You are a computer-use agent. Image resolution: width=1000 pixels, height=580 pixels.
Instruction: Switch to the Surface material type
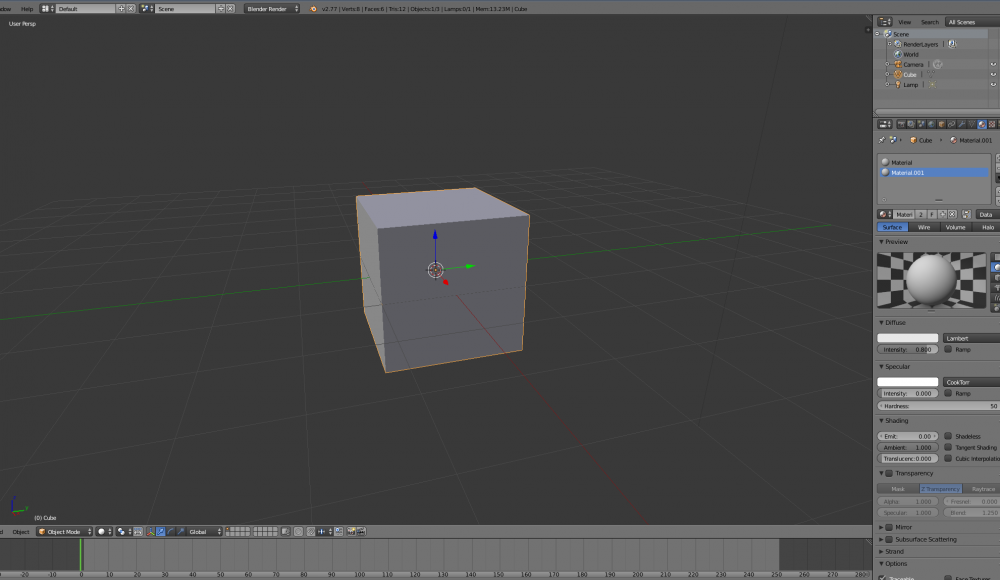tap(892, 227)
